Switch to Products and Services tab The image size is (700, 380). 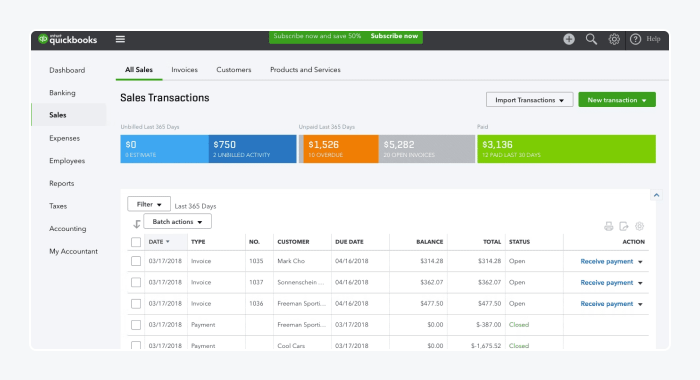[305, 70]
